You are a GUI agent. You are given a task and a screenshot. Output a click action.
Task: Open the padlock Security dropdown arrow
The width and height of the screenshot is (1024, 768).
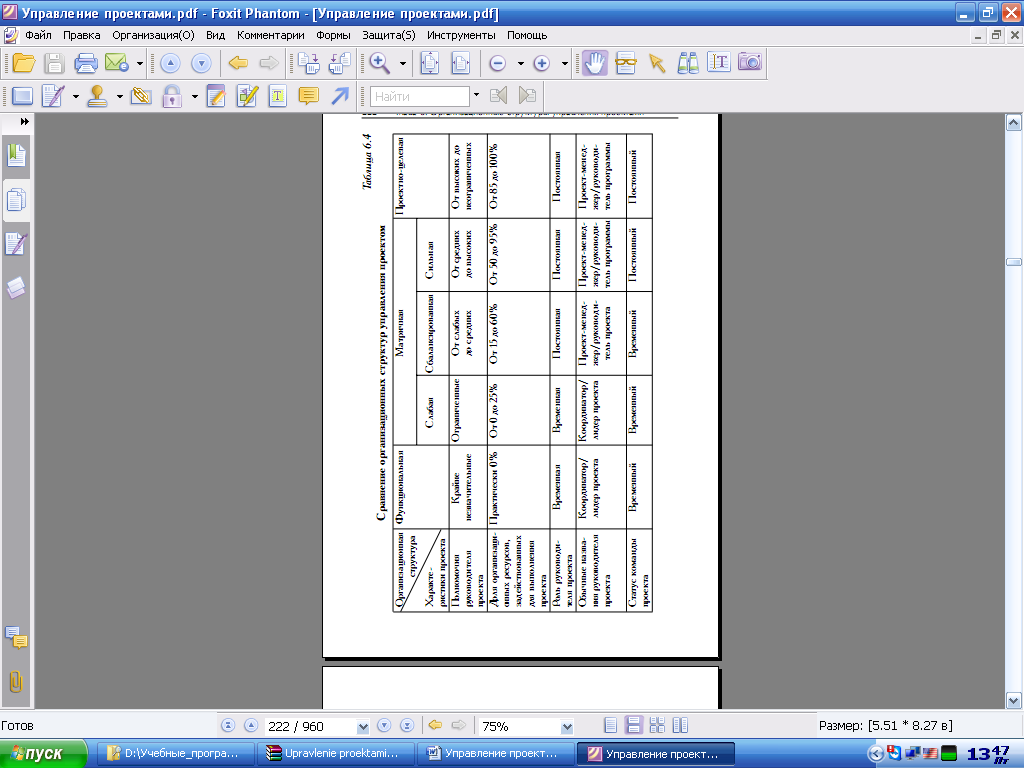click(x=195, y=97)
